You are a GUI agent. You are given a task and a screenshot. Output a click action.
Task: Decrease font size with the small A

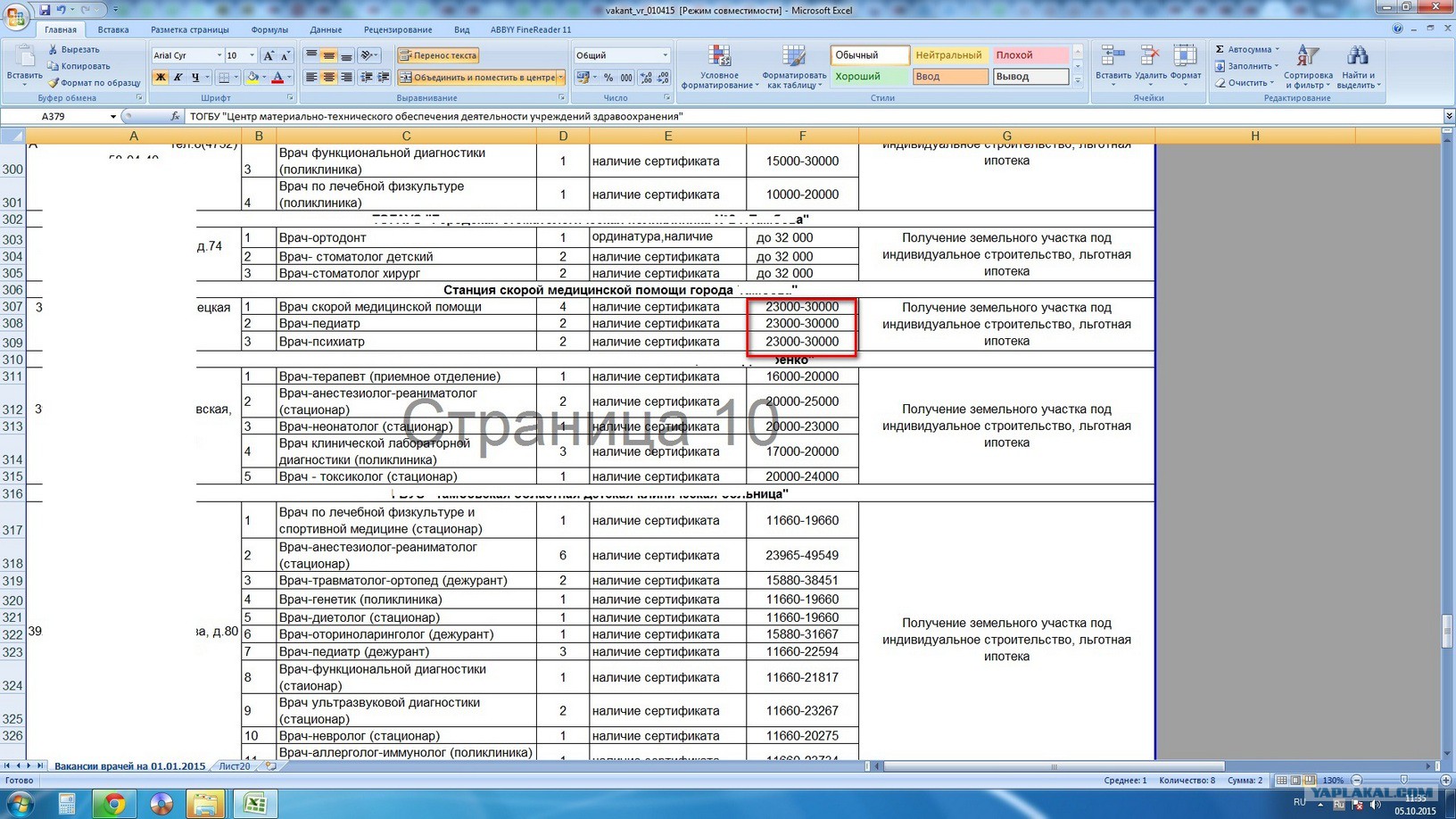tap(285, 55)
